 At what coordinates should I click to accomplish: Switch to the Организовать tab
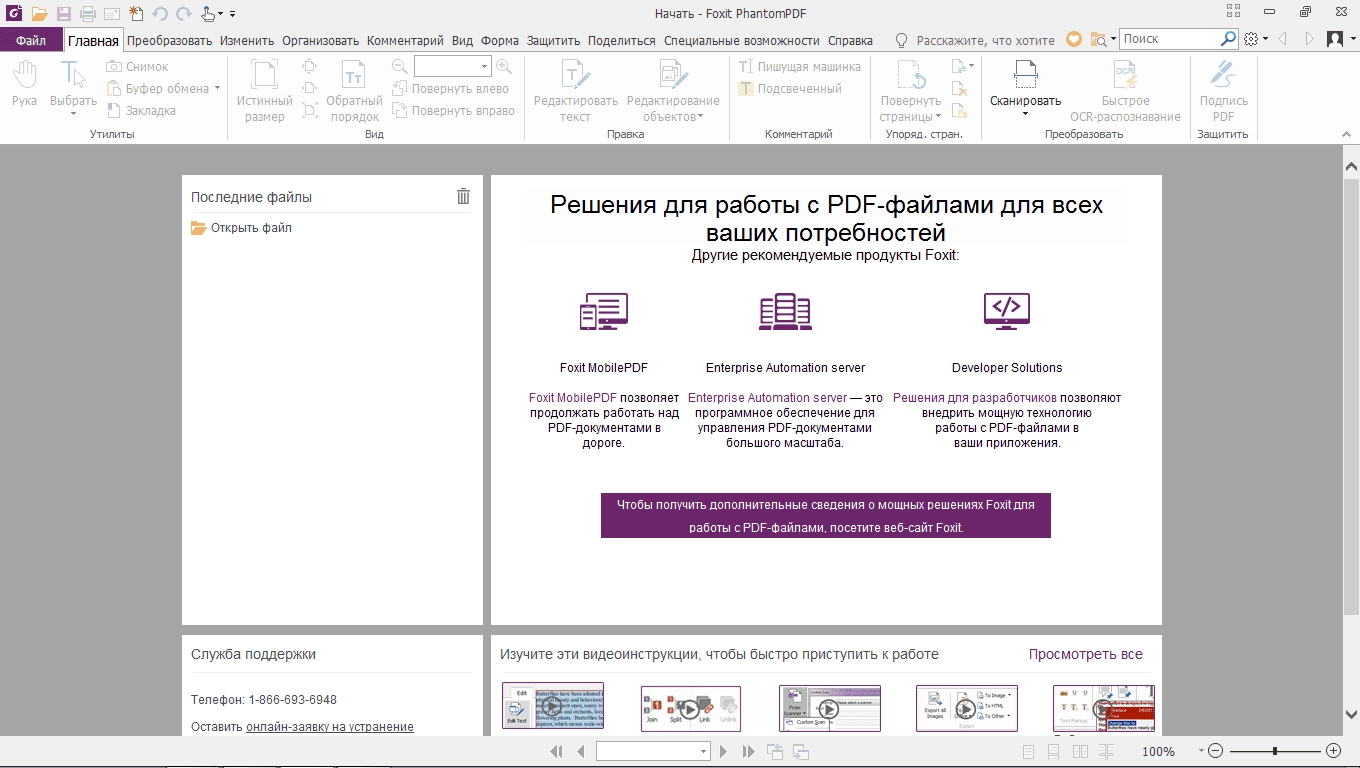[x=320, y=40]
